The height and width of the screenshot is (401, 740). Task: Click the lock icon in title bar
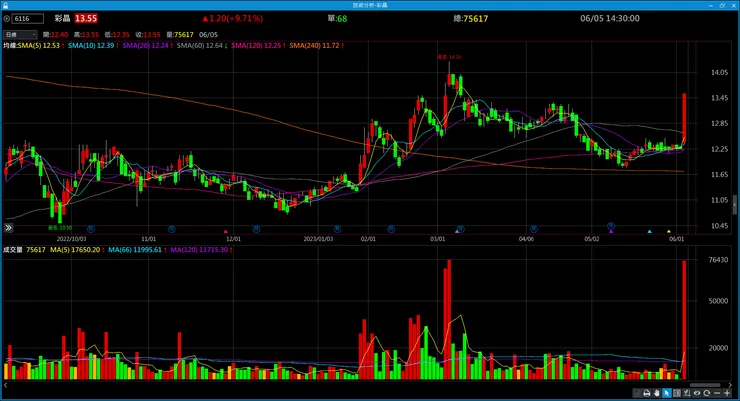(x=5, y=5)
